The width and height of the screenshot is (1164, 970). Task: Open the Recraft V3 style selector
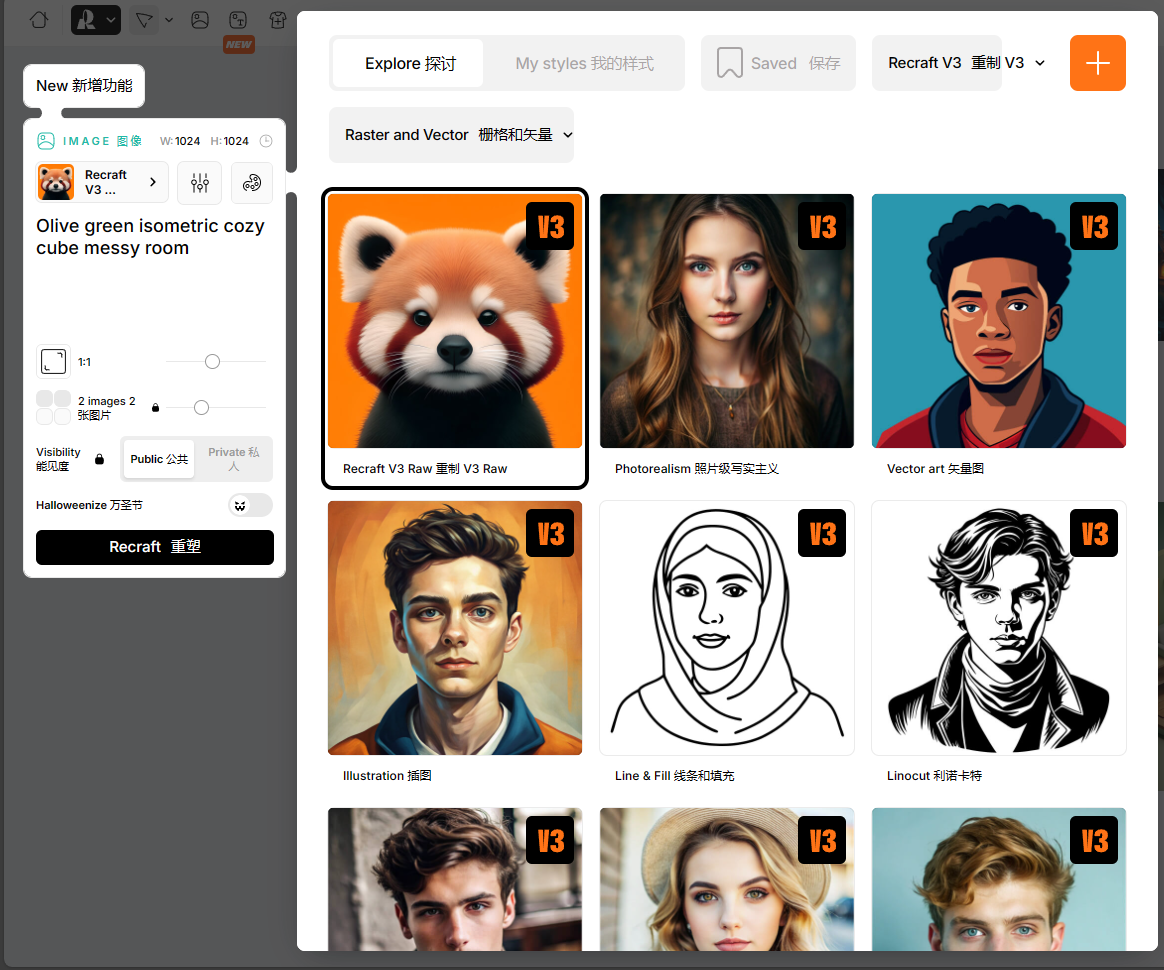click(x=102, y=183)
